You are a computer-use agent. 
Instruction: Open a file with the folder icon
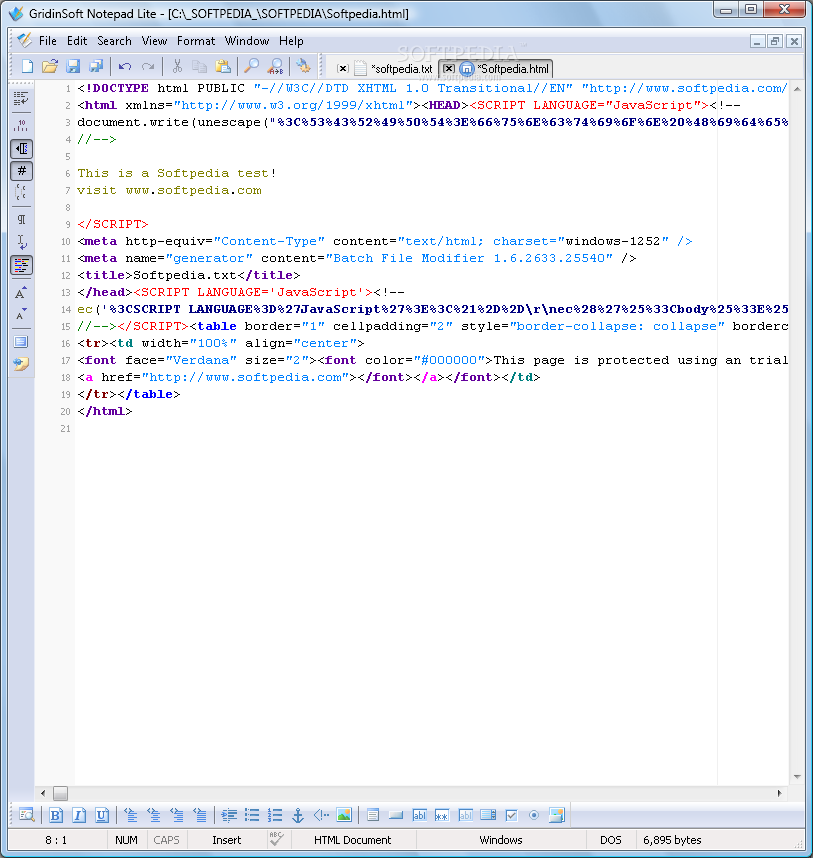coord(50,67)
